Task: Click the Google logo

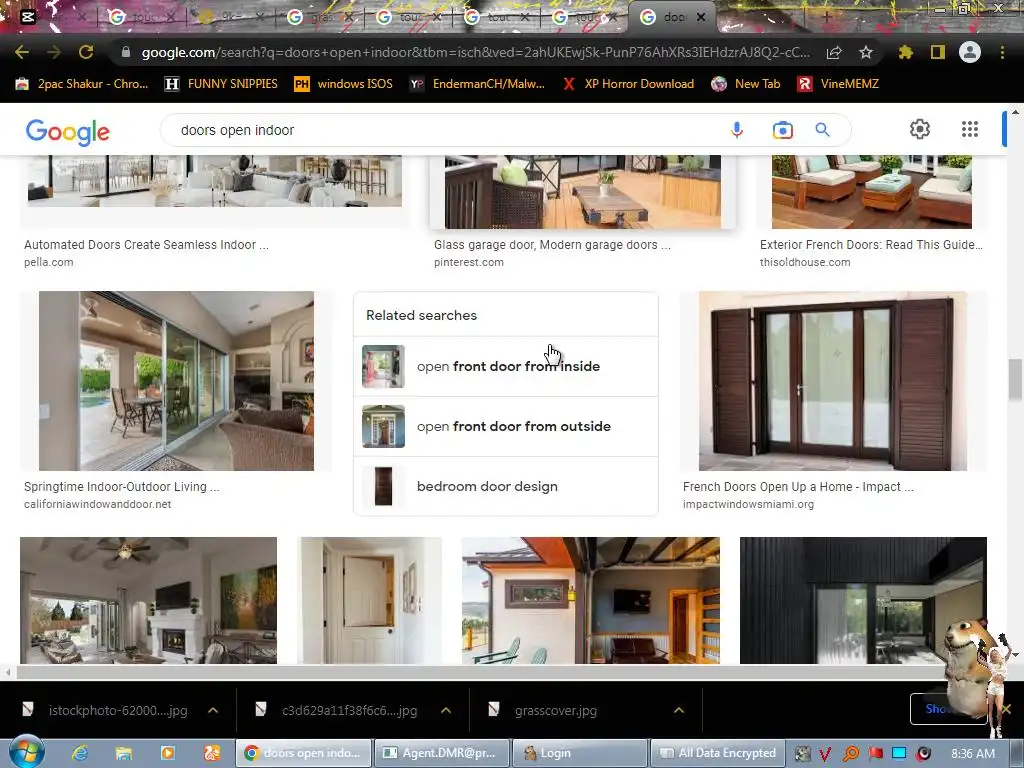Action: click(x=68, y=132)
